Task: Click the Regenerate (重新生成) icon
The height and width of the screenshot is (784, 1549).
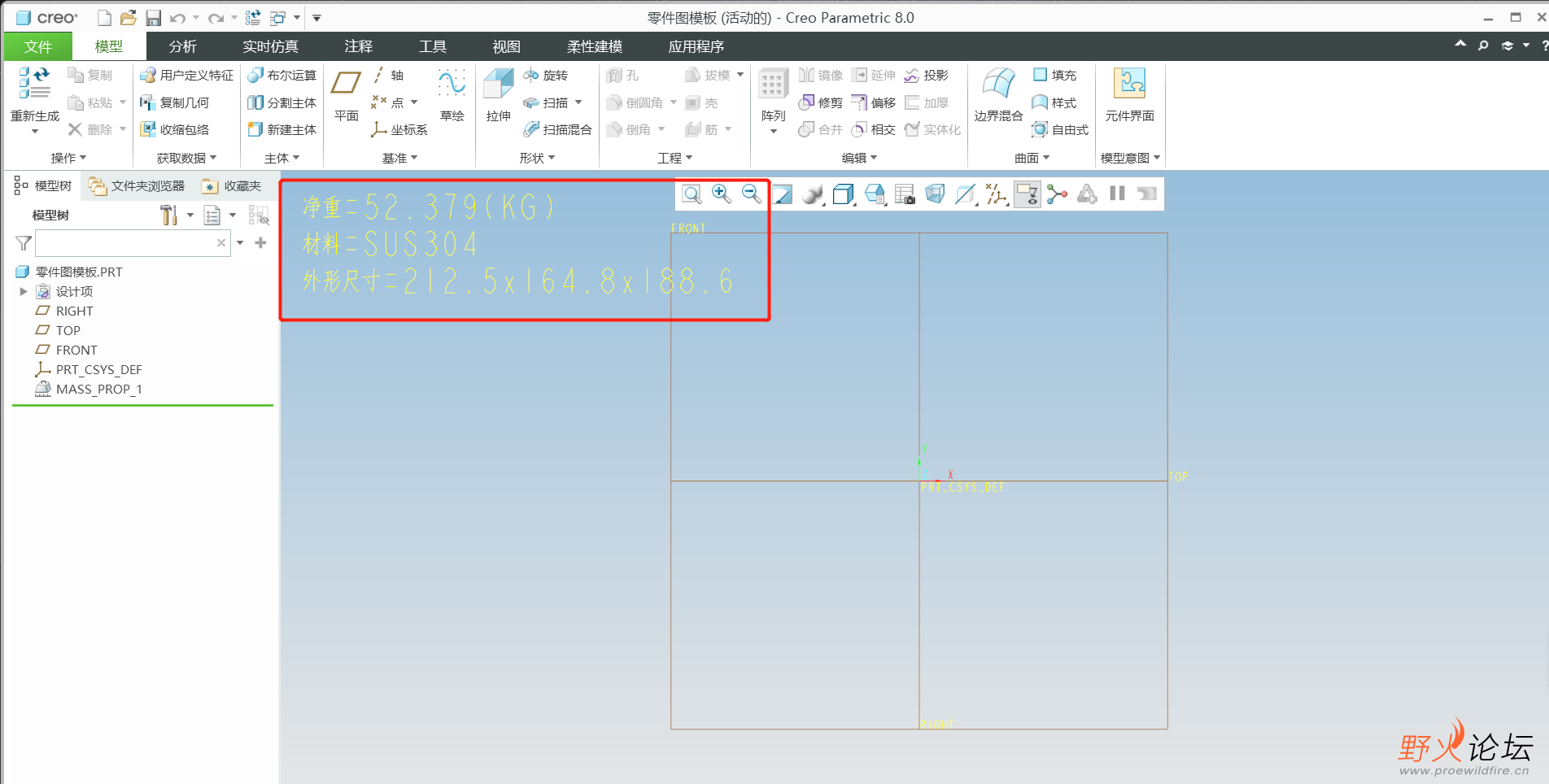Action: (34, 84)
